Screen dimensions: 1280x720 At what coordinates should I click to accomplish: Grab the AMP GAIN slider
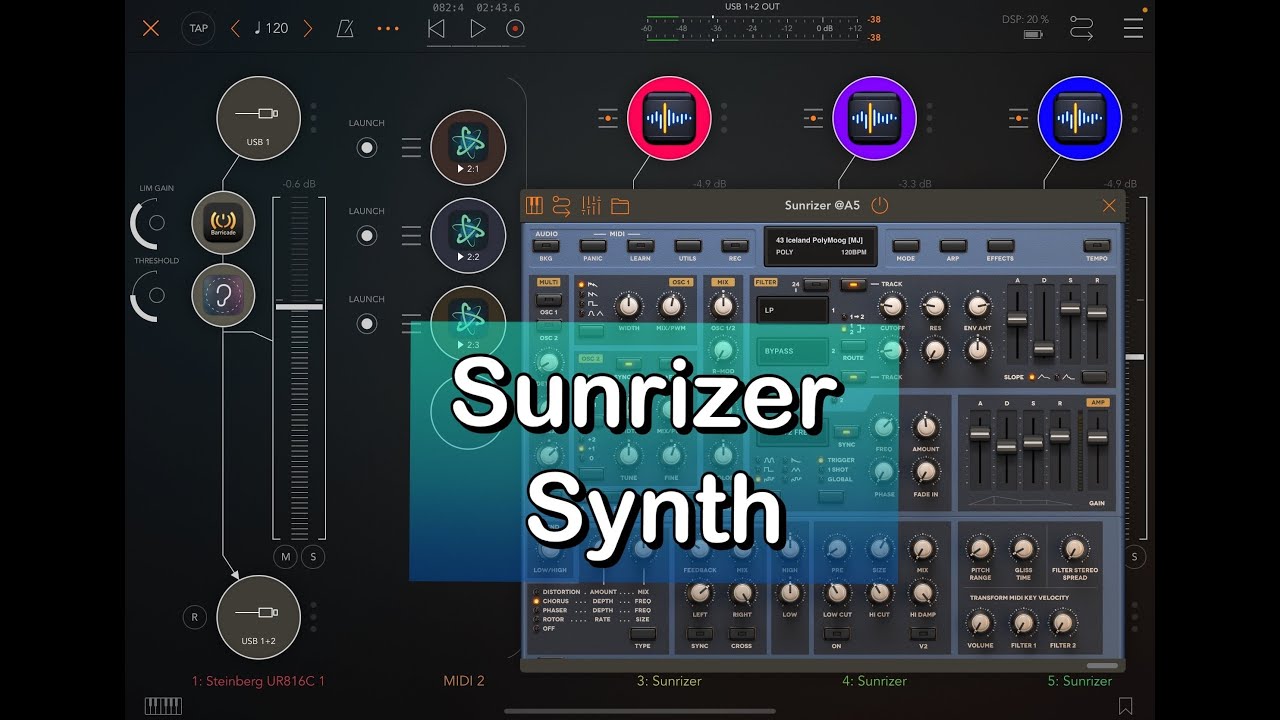click(x=1097, y=437)
